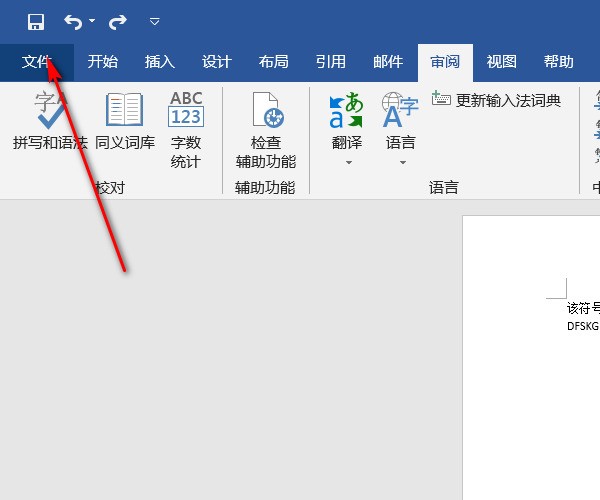The height and width of the screenshot is (500, 600).
Task: Switch to the 开始 tab
Action: click(103, 62)
